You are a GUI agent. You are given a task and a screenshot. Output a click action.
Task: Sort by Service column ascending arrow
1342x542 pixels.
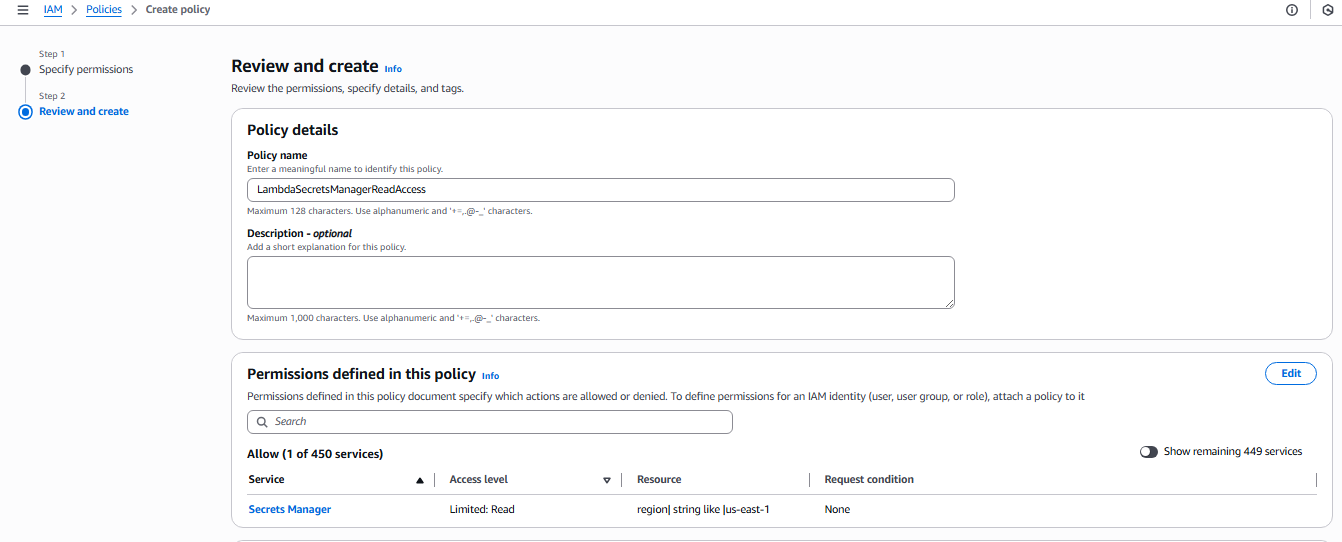[420, 480]
